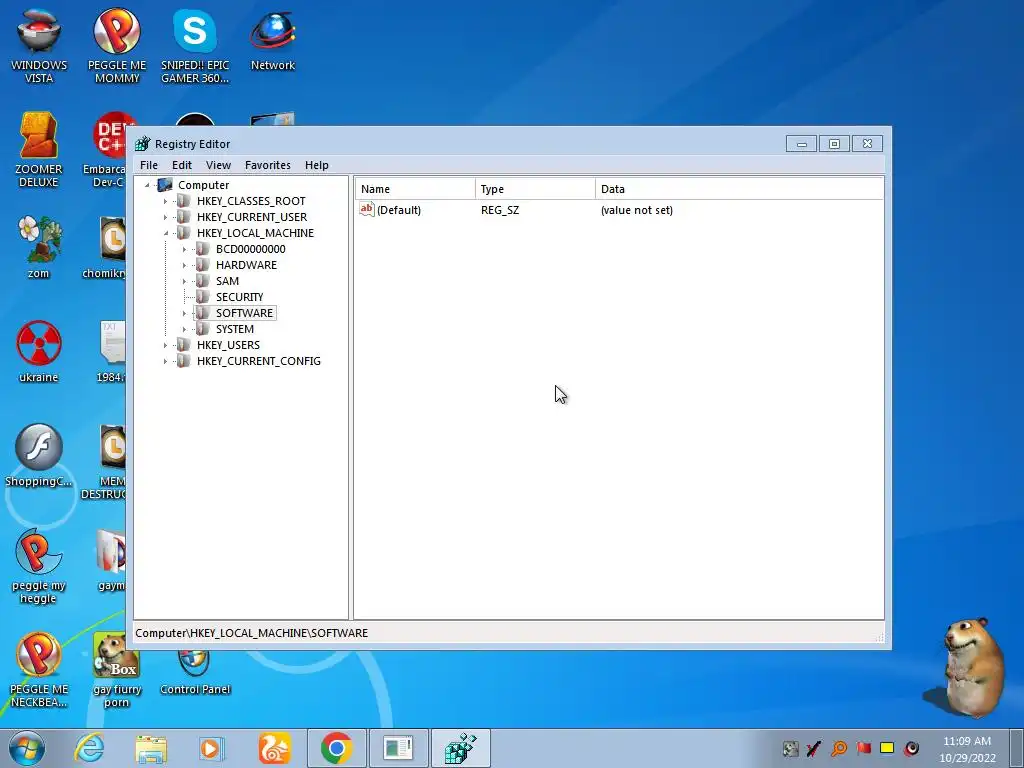Open Windows Explorer from the taskbar

click(x=151, y=748)
